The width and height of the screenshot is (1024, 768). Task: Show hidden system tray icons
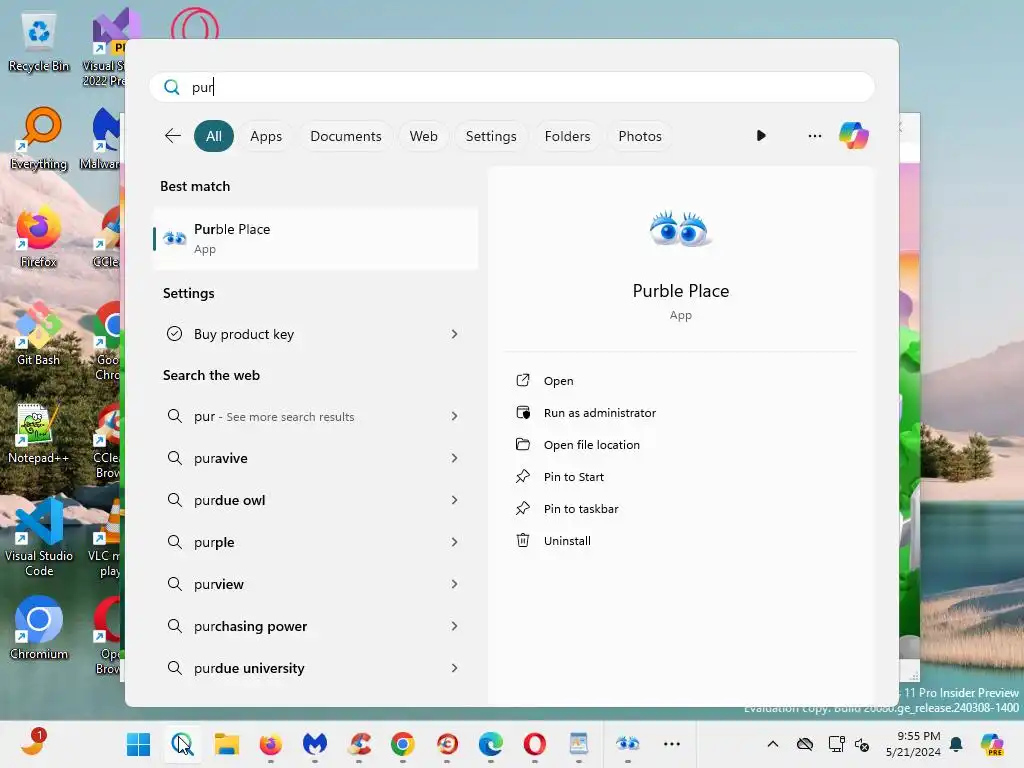773,744
